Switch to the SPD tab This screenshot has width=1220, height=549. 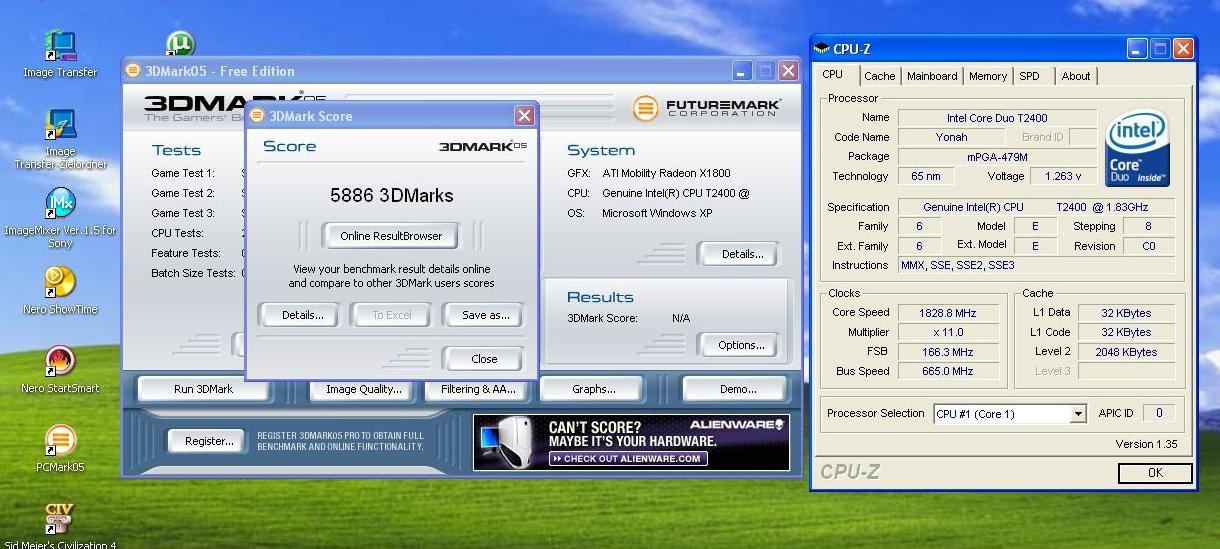[1029, 76]
